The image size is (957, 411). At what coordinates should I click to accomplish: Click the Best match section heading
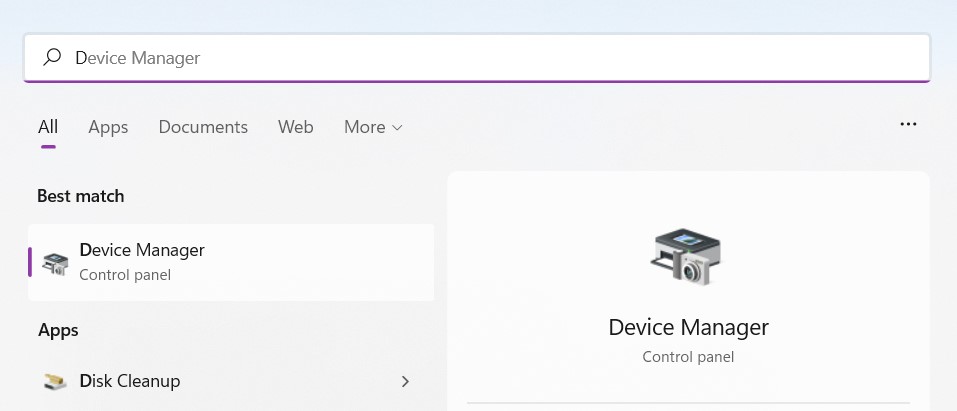point(81,196)
